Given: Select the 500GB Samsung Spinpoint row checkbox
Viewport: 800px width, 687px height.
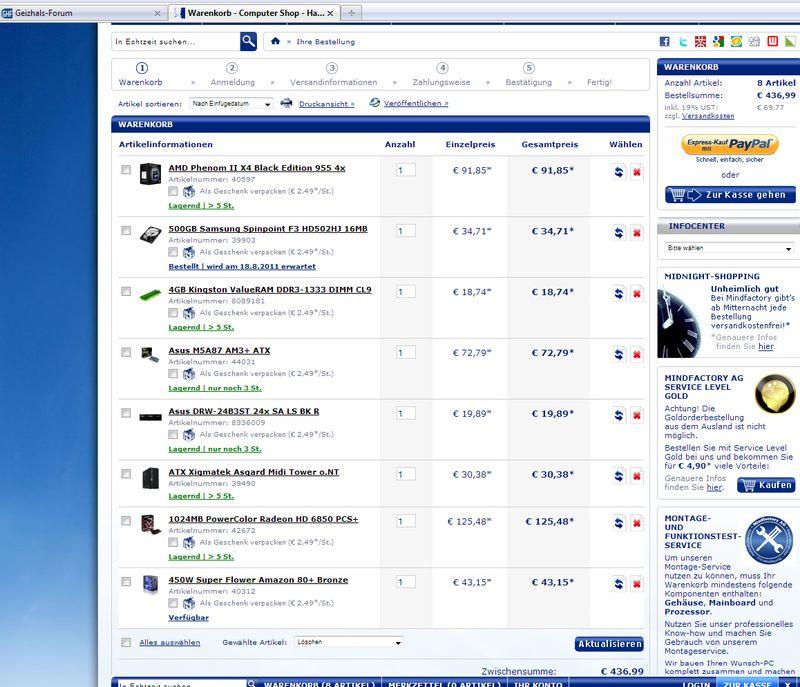Looking at the screenshot, I should (x=126, y=231).
